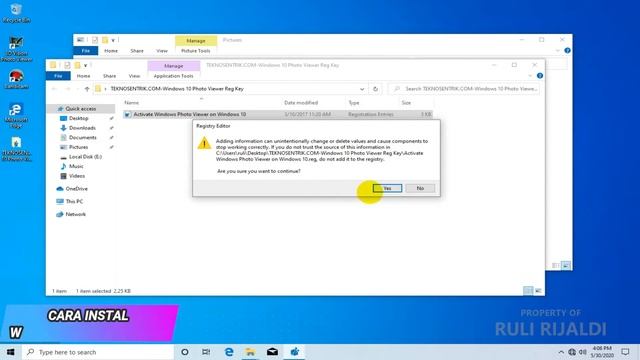Click the taskbar search box
The height and width of the screenshot is (360, 640).
[x=98, y=352]
